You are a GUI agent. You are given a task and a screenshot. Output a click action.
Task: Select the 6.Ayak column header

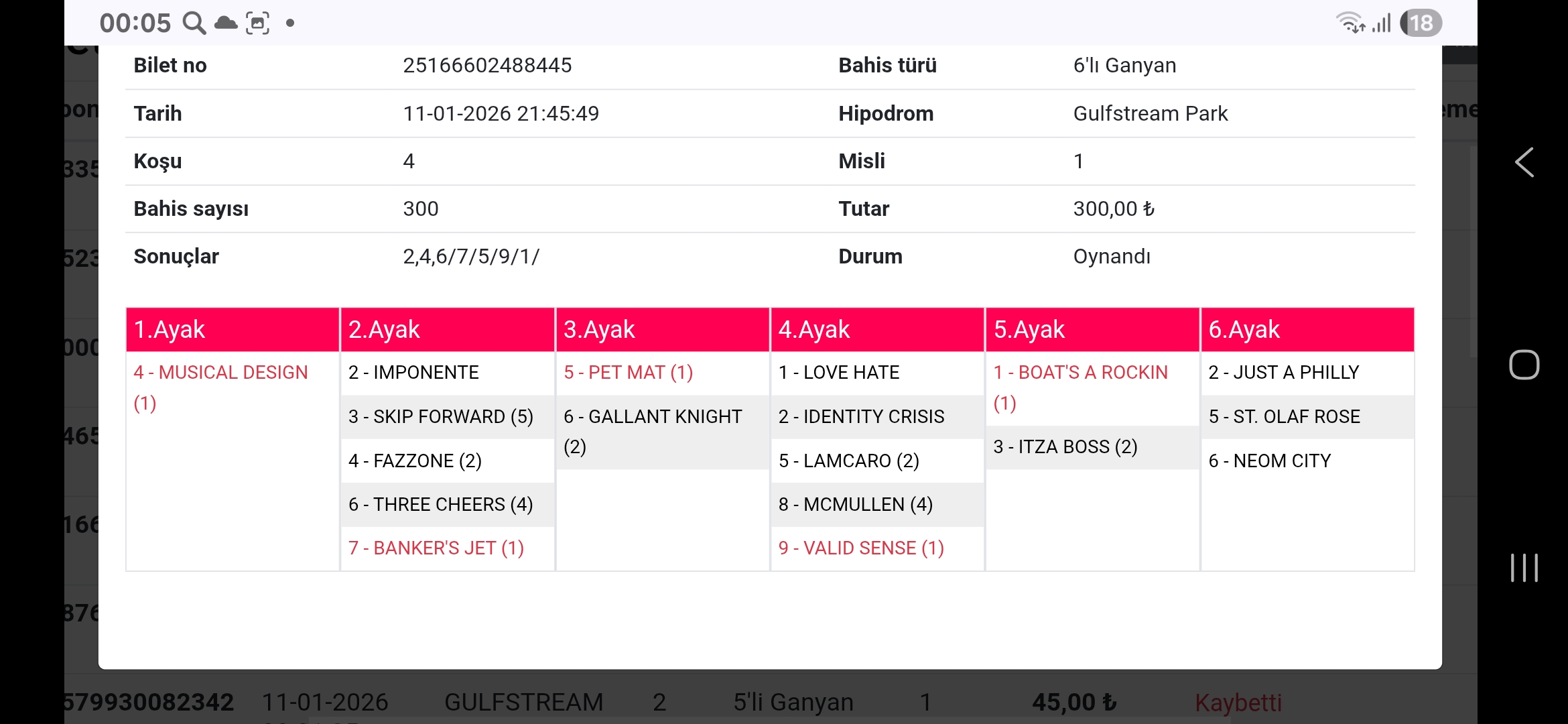click(1307, 329)
